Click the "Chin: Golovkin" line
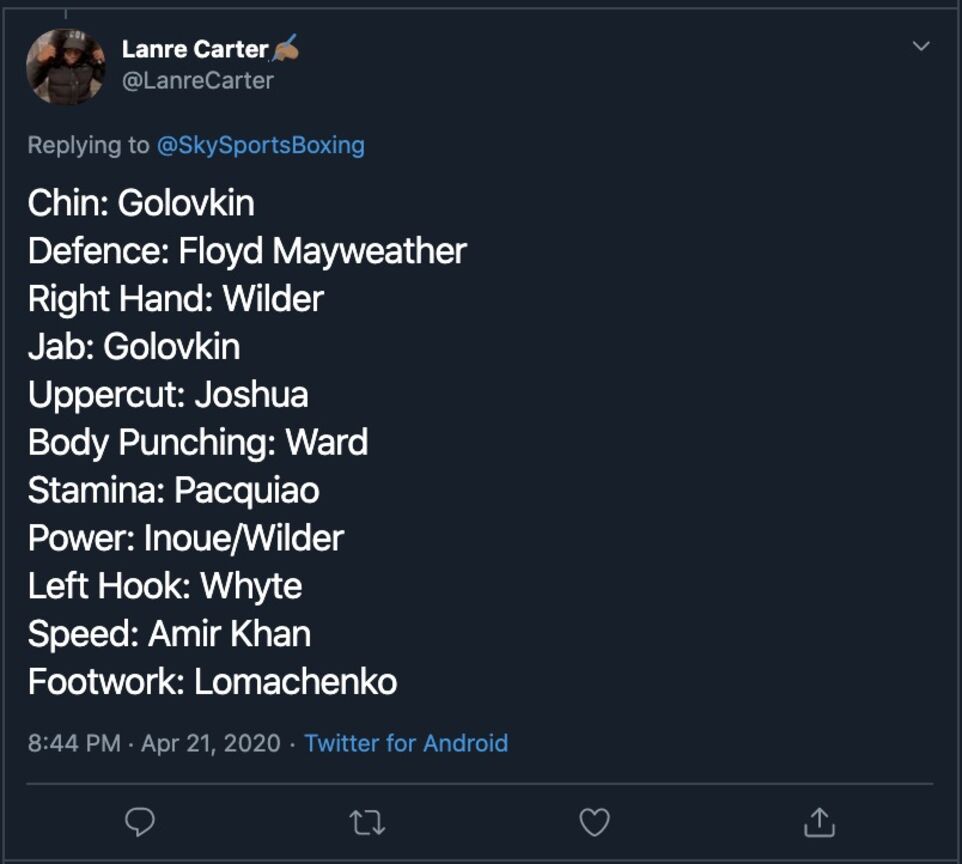962x864 pixels. click(141, 203)
